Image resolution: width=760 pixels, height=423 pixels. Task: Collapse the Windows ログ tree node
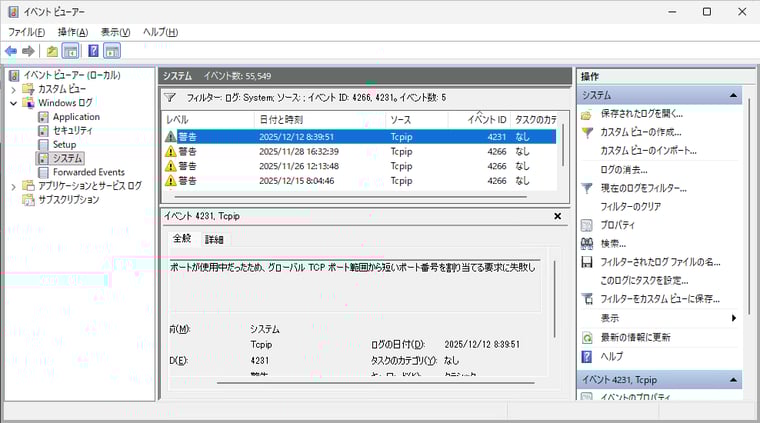(x=14, y=103)
